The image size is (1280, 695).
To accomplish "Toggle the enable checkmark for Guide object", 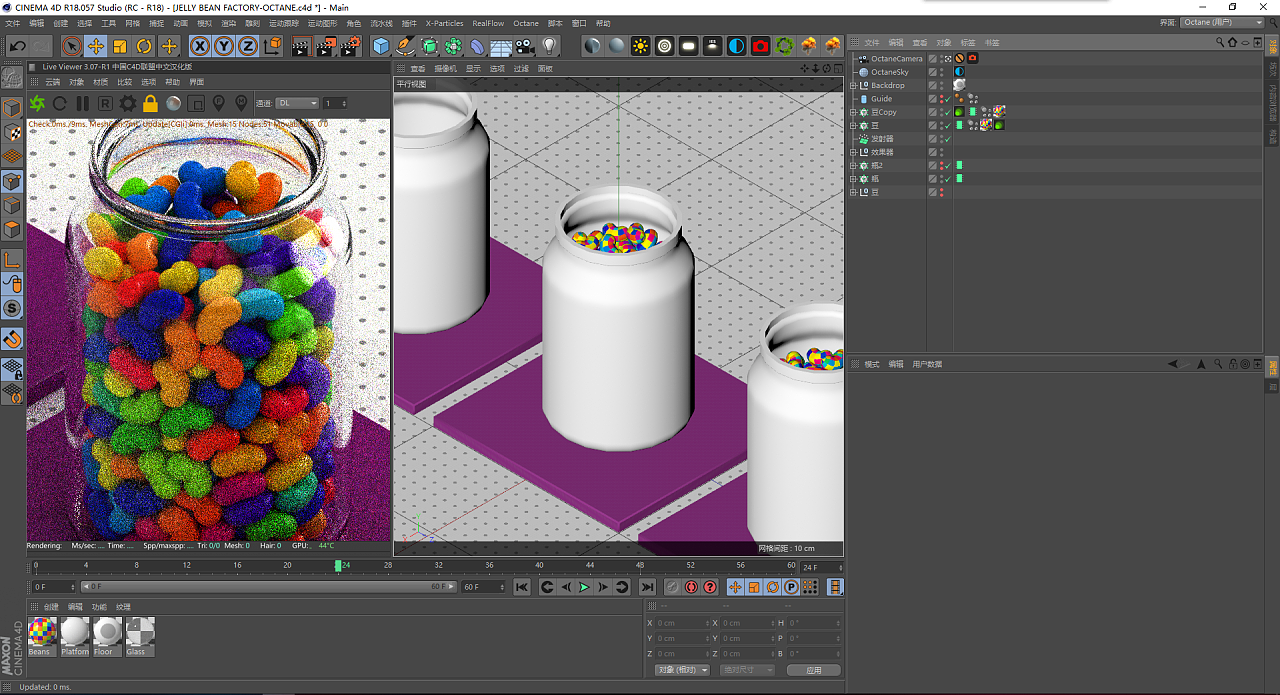I will pyautogui.click(x=947, y=99).
